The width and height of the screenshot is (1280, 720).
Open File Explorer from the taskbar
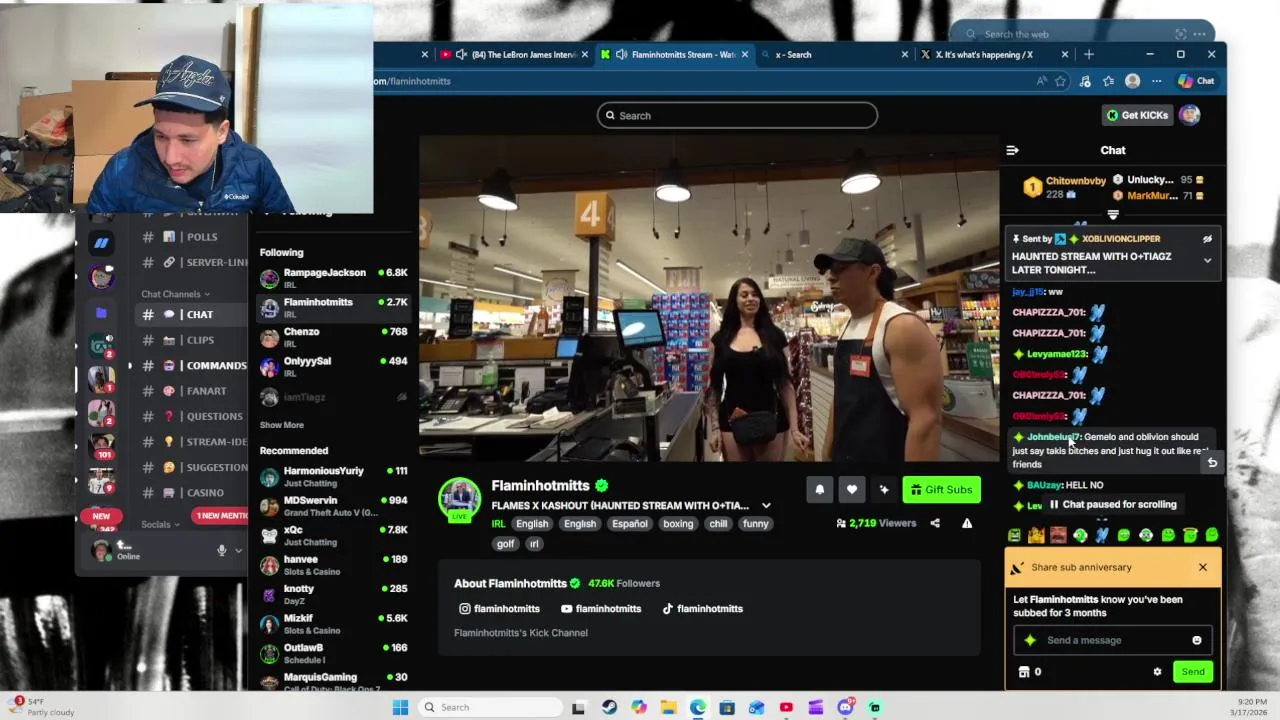pos(668,707)
